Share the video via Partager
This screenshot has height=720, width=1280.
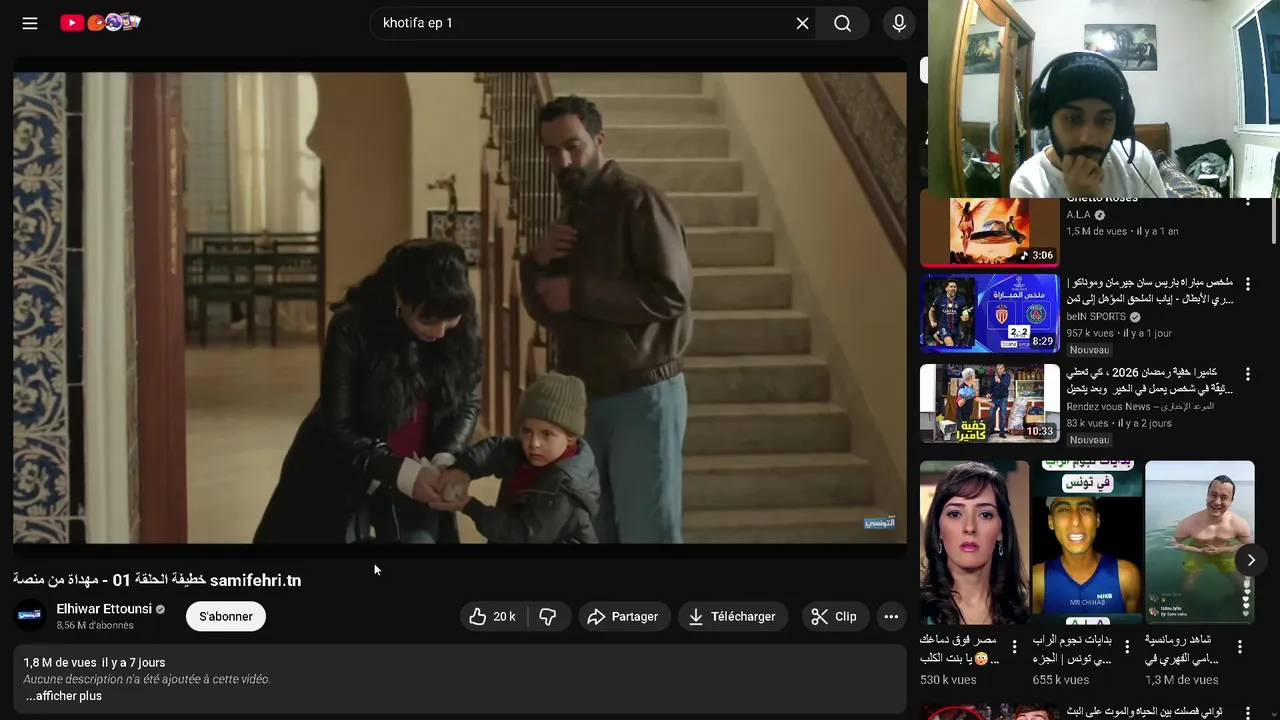(622, 616)
